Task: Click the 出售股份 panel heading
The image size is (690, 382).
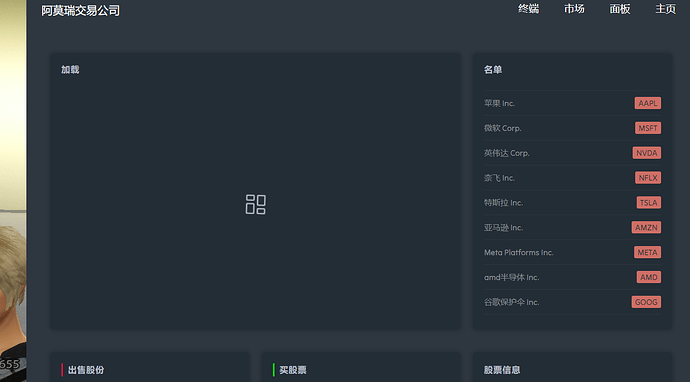Action: pyautogui.click(x=86, y=370)
